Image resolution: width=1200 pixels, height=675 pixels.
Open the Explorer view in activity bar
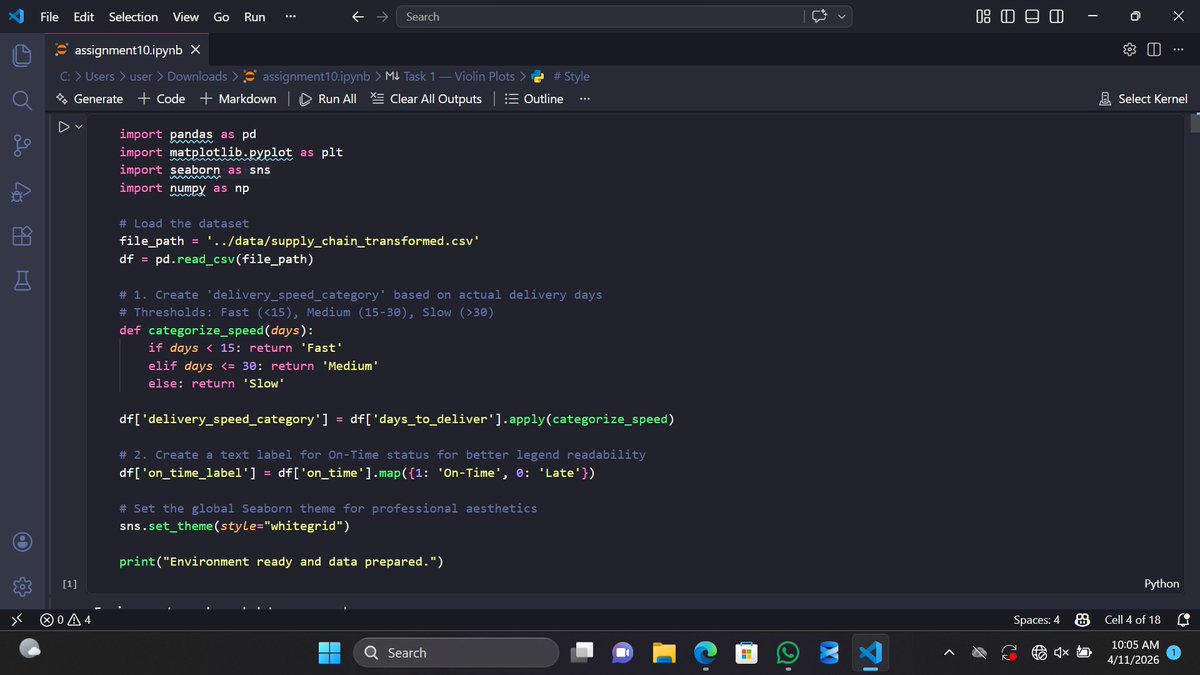coord(22,56)
